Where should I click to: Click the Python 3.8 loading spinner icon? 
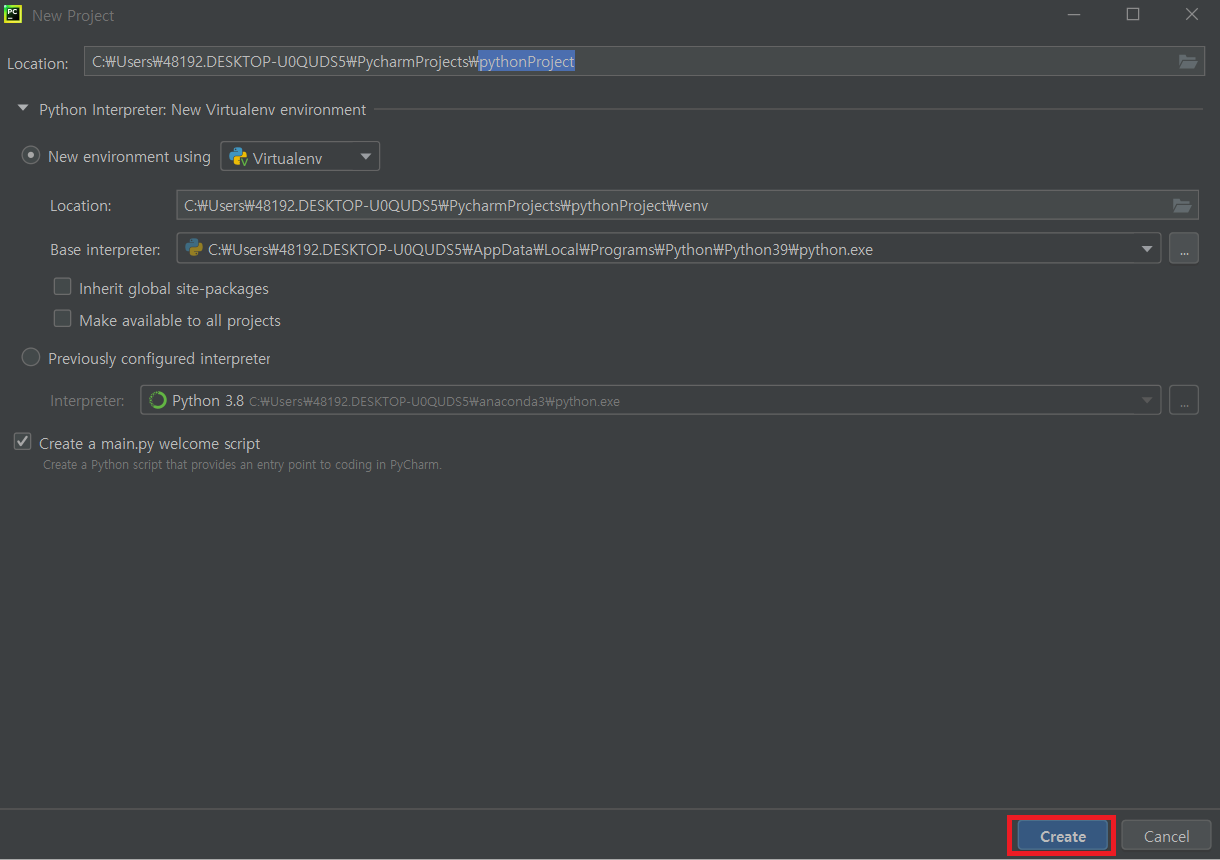click(157, 401)
